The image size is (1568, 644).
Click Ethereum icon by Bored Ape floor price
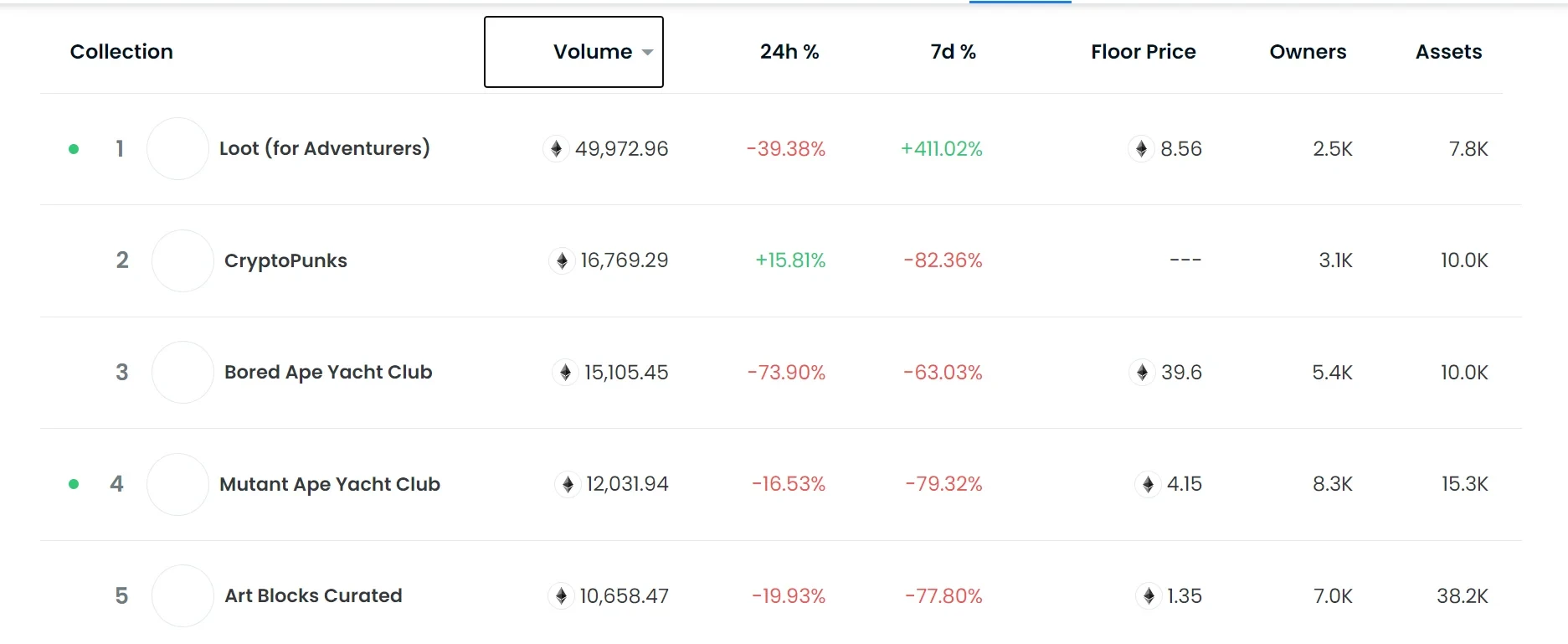pos(1142,373)
